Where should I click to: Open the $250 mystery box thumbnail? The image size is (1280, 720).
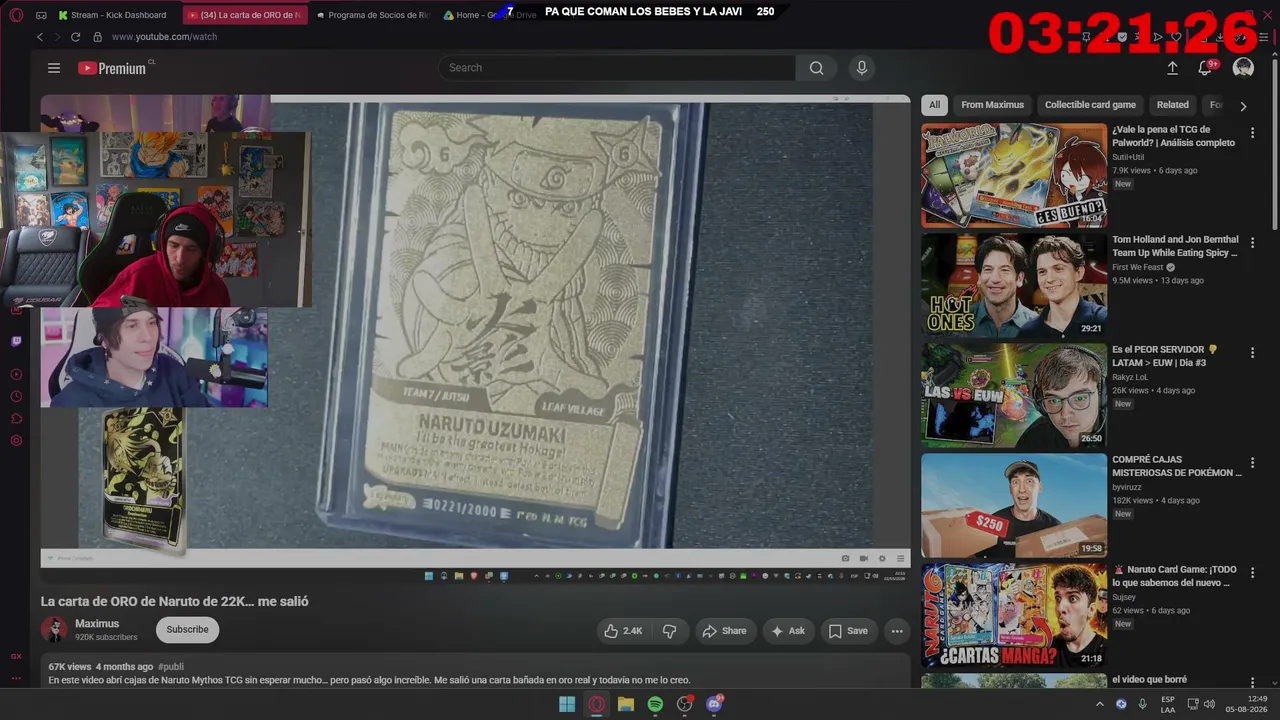coord(1014,506)
